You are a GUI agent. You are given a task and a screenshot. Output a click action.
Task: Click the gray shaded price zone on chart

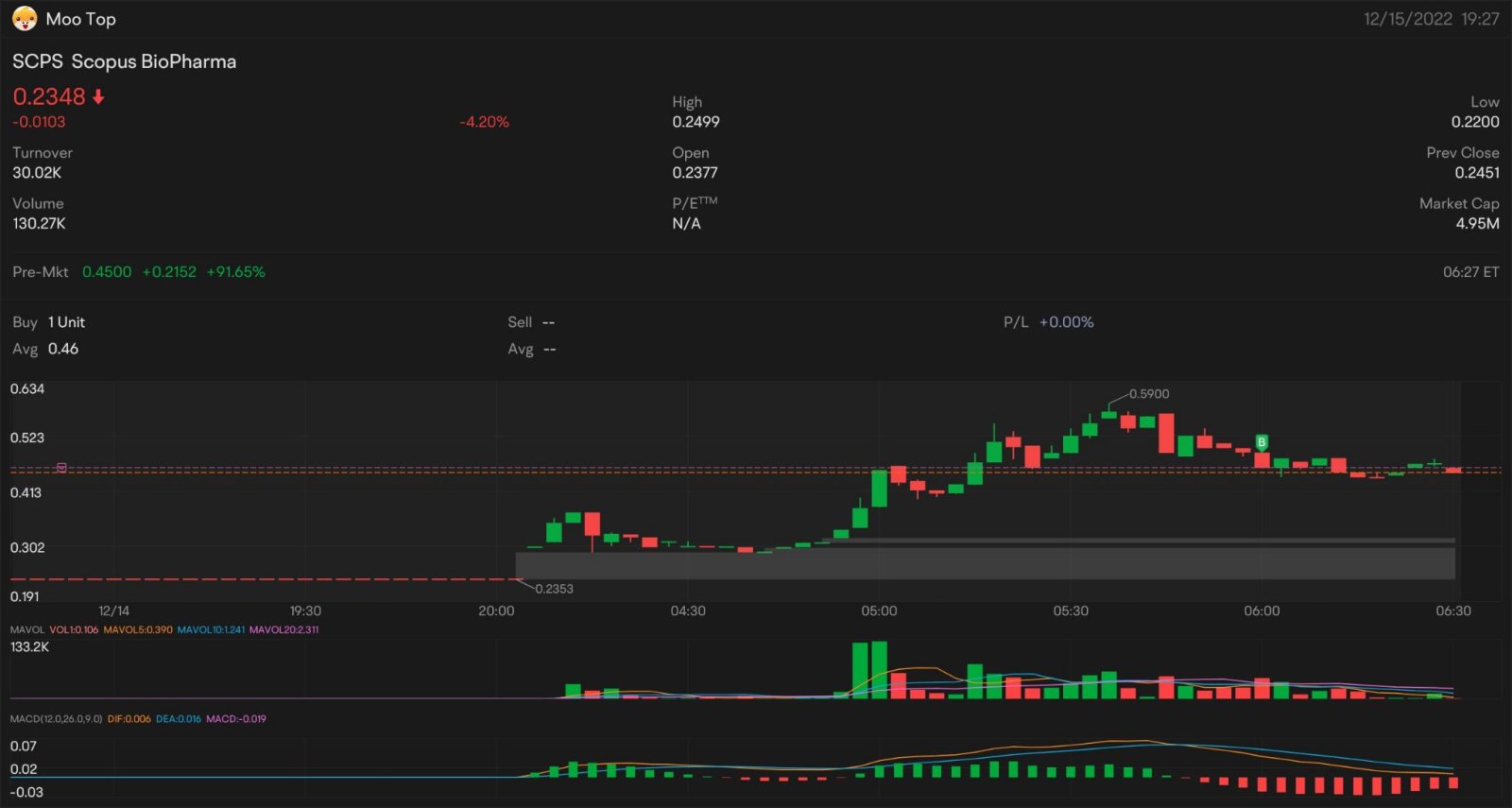coord(985,563)
